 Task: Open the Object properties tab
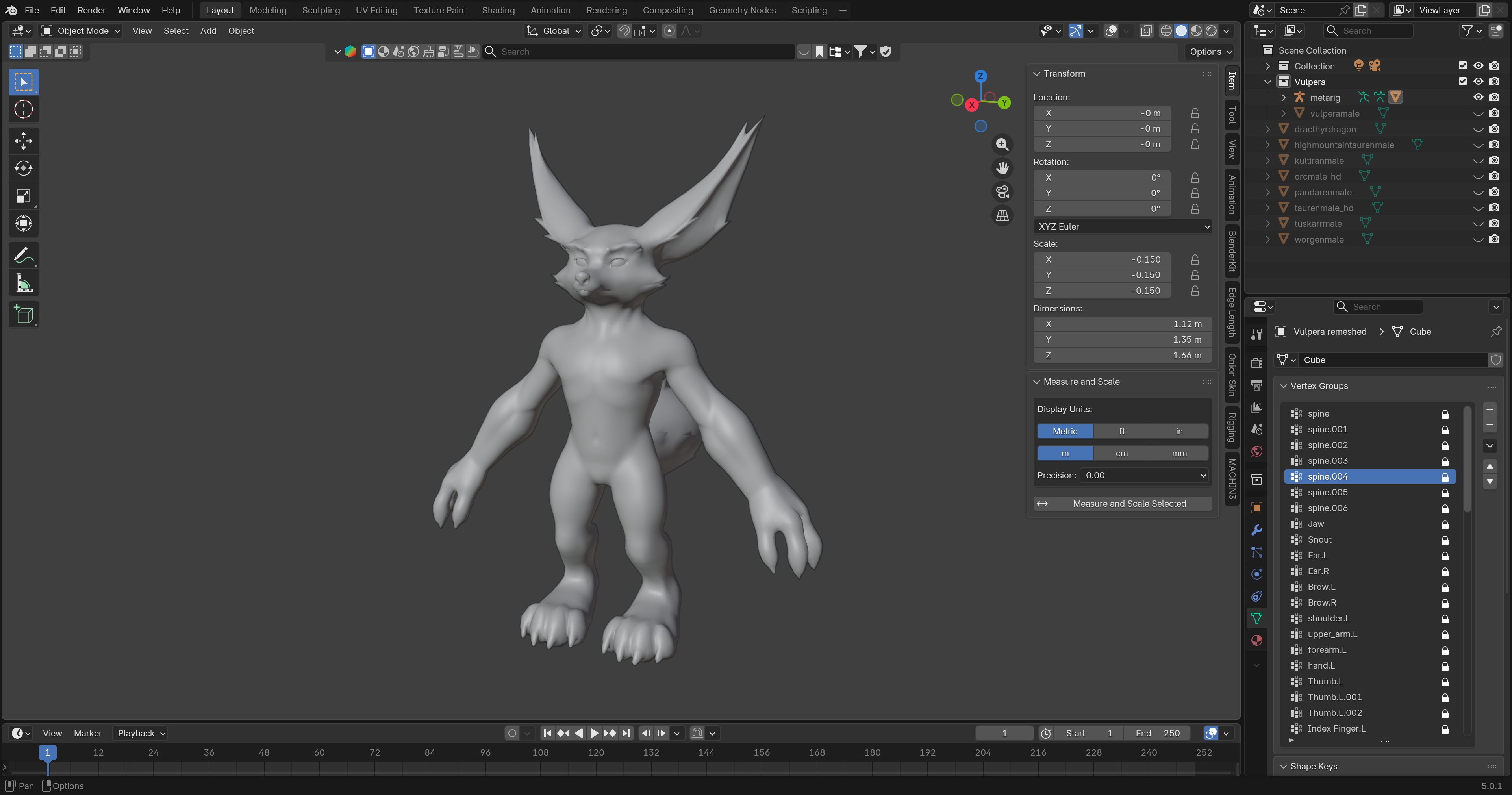[1257, 508]
